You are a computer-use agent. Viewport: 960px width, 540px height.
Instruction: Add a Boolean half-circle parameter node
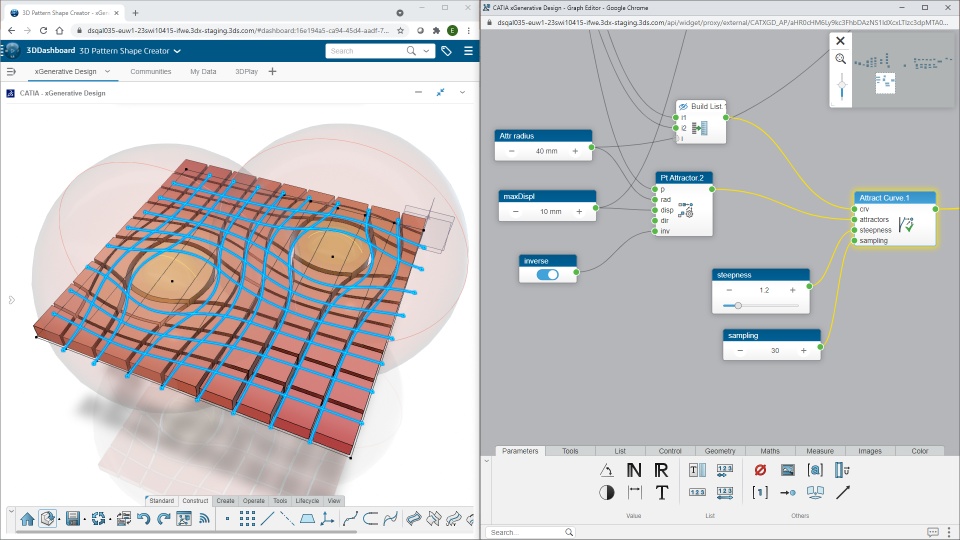[x=606, y=492]
